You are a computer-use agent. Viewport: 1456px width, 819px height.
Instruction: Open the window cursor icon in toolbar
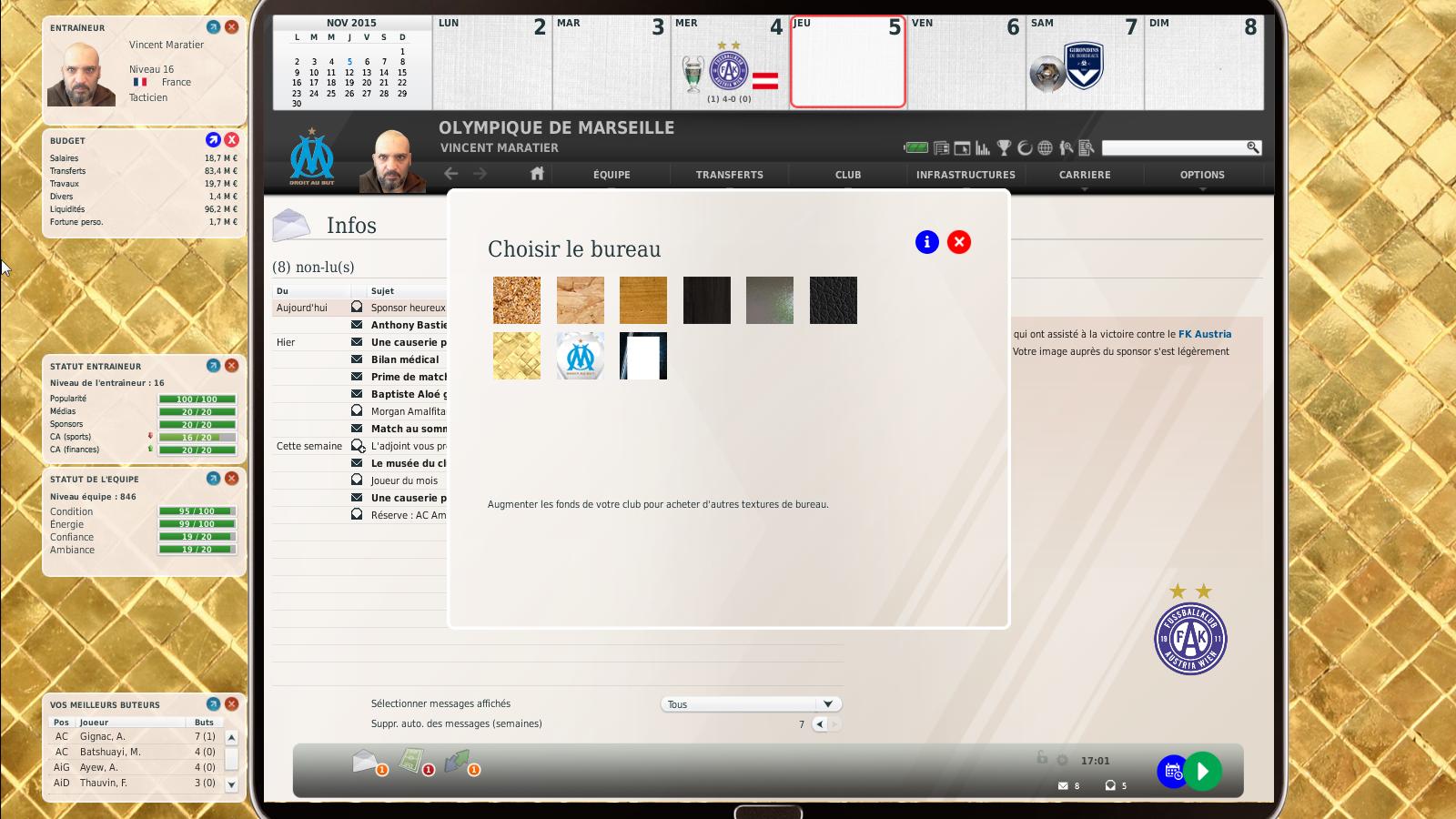pos(962,147)
